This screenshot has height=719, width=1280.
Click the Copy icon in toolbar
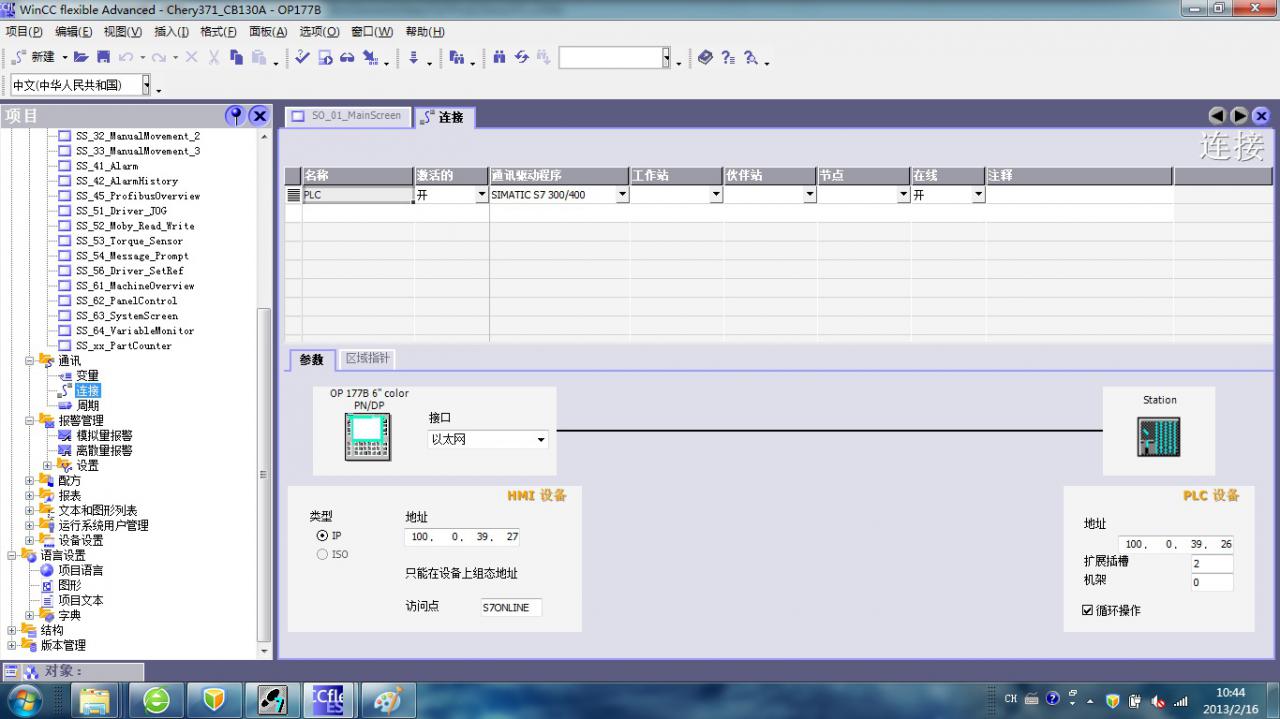[x=237, y=58]
